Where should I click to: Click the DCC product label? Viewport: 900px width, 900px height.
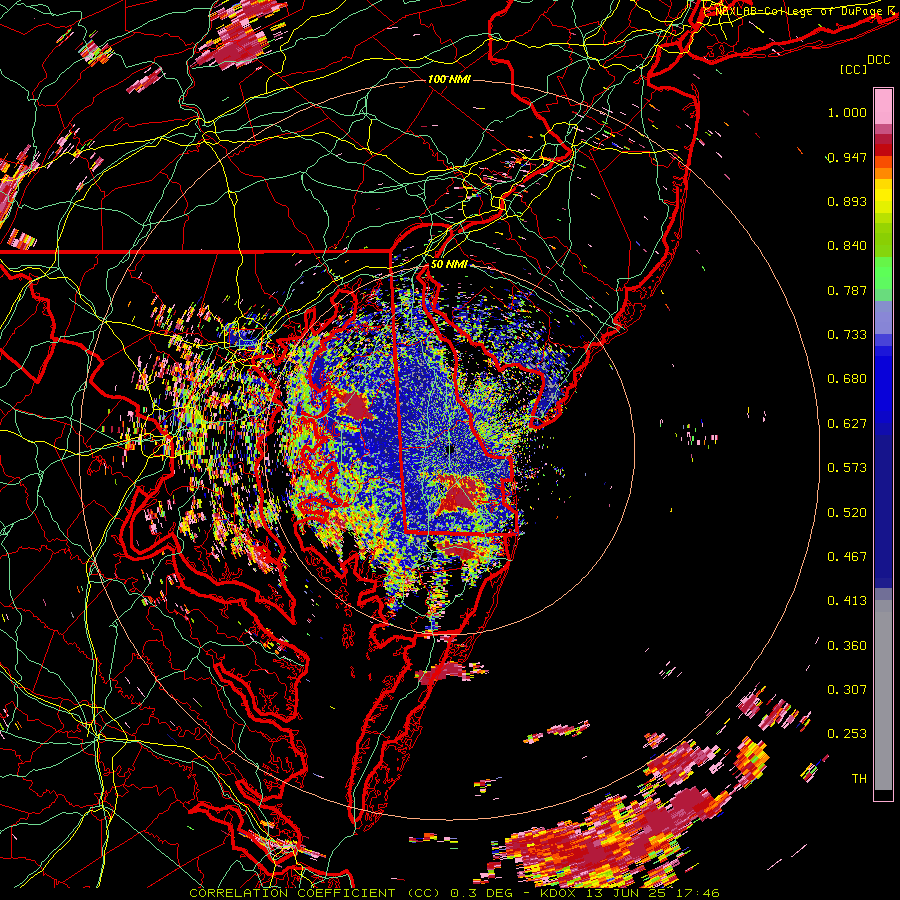tap(878, 60)
